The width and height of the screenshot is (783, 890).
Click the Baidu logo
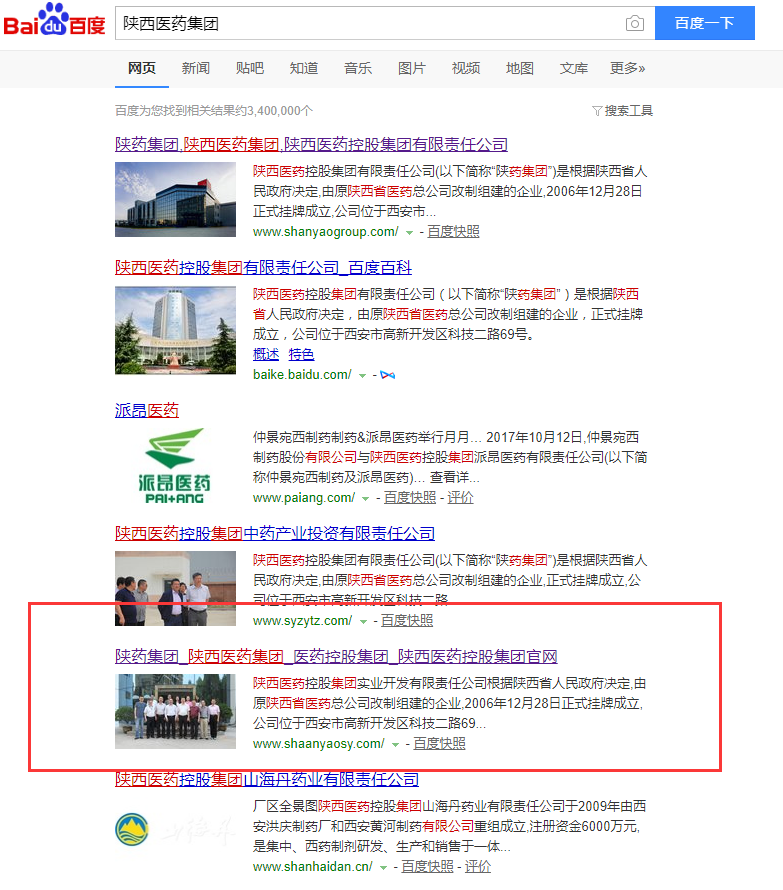click(54, 22)
